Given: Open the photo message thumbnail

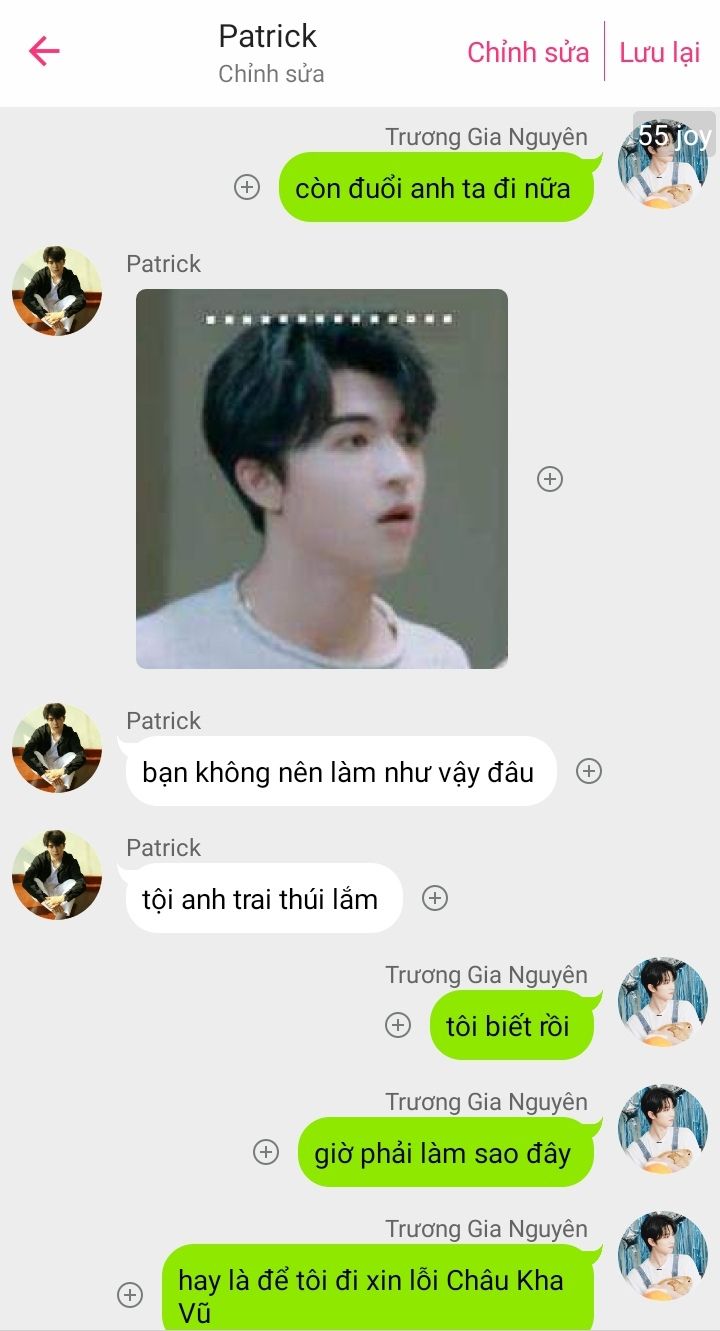Looking at the screenshot, I should [x=322, y=479].
